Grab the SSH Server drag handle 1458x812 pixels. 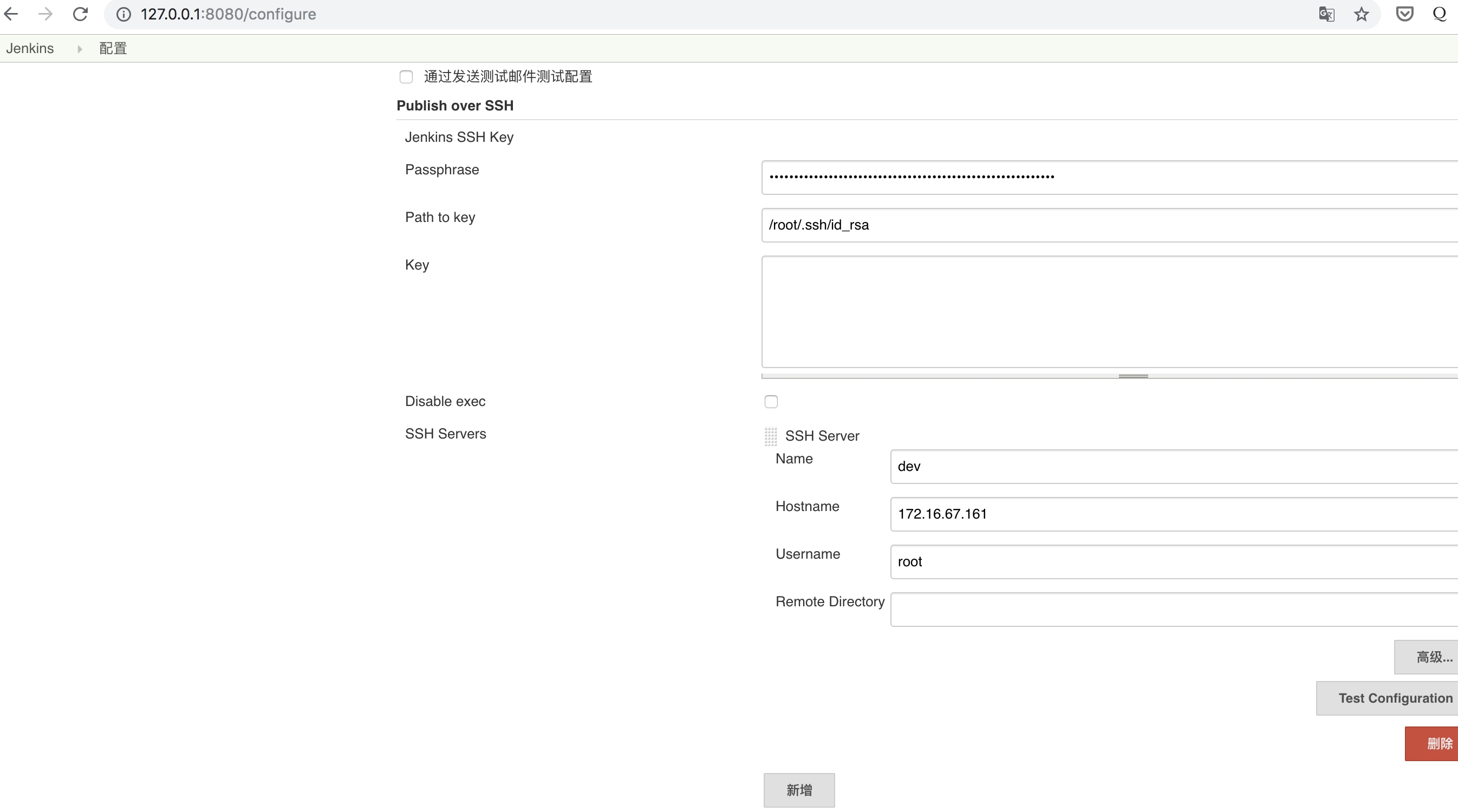coord(770,436)
